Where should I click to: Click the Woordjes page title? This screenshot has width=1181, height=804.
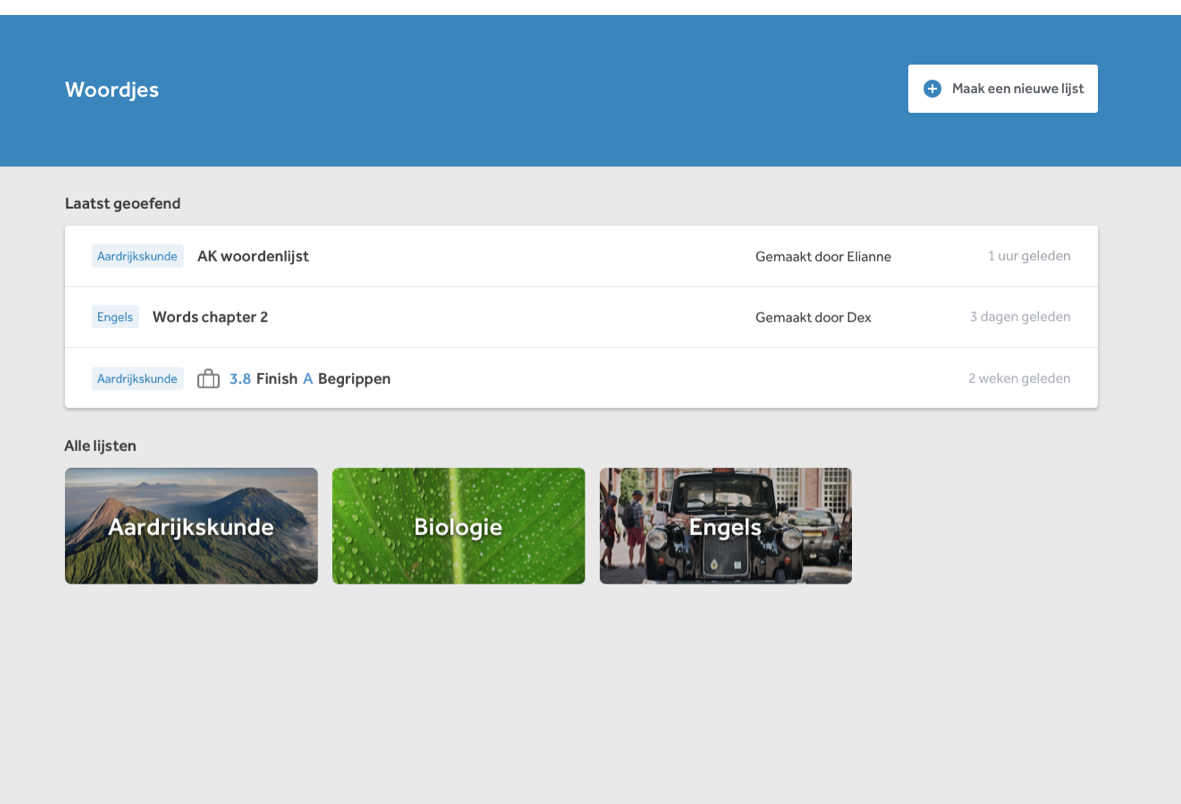[x=111, y=90]
